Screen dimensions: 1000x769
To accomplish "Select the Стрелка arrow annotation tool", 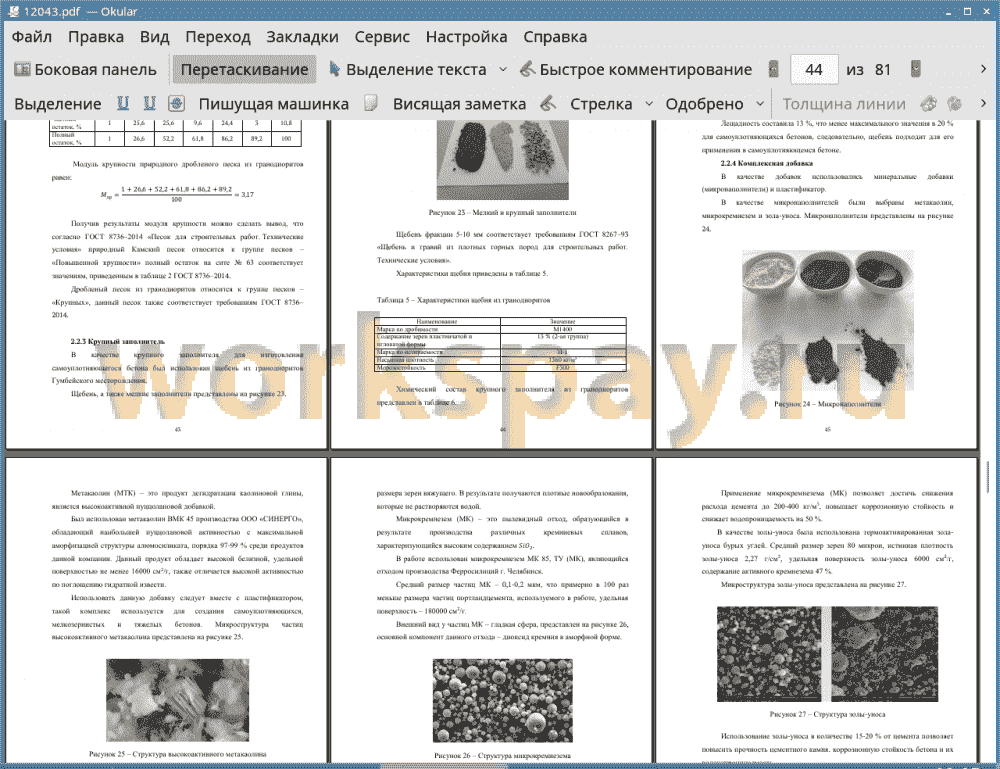I will coord(601,104).
